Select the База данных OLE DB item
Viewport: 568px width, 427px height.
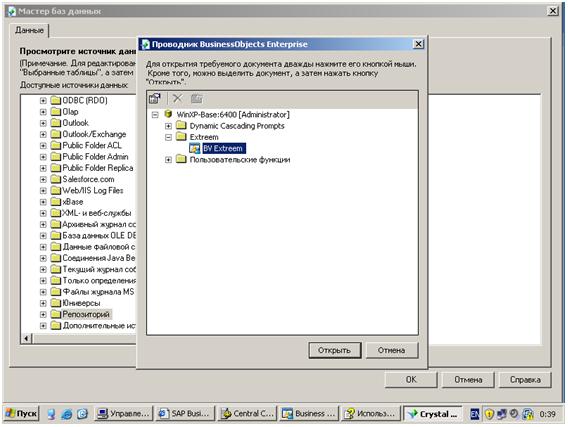[x=99, y=235]
